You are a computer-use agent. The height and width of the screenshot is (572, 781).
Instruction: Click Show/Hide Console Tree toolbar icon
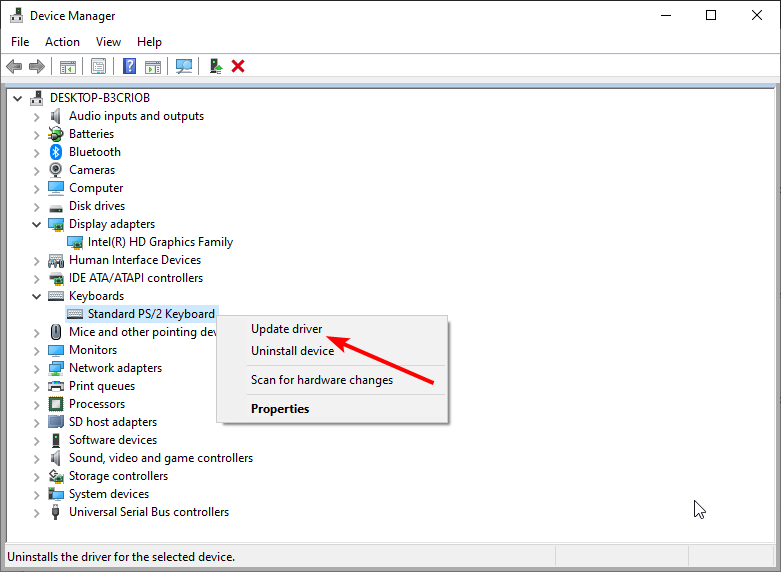pos(68,66)
